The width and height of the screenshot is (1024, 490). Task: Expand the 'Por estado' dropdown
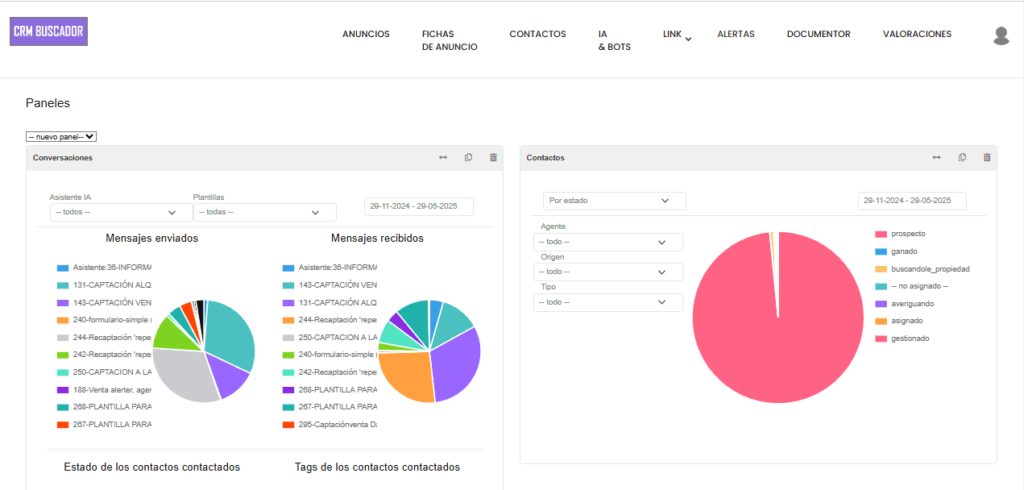[x=614, y=201]
